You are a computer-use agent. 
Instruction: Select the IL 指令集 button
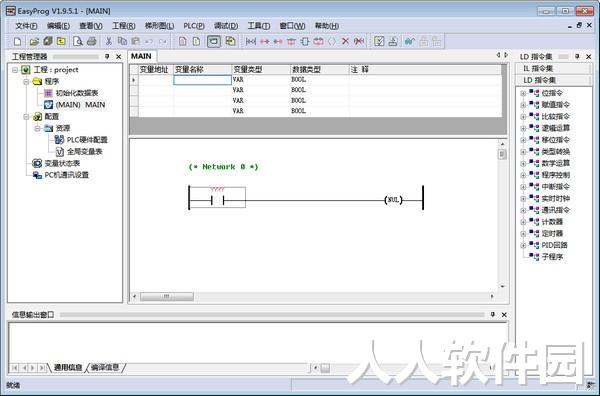click(553, 68)
